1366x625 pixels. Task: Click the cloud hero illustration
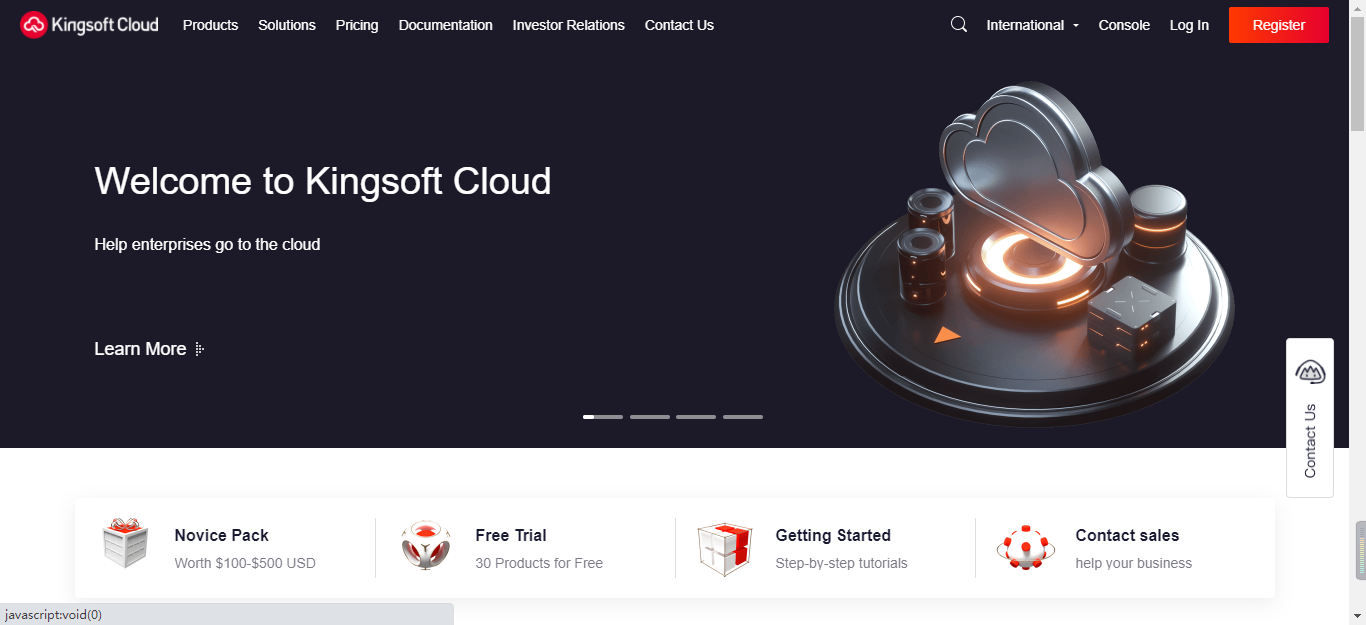coord(1034,254)
